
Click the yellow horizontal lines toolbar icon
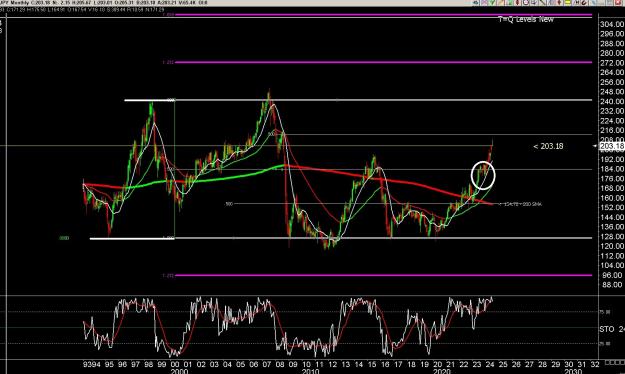(567, 2)
